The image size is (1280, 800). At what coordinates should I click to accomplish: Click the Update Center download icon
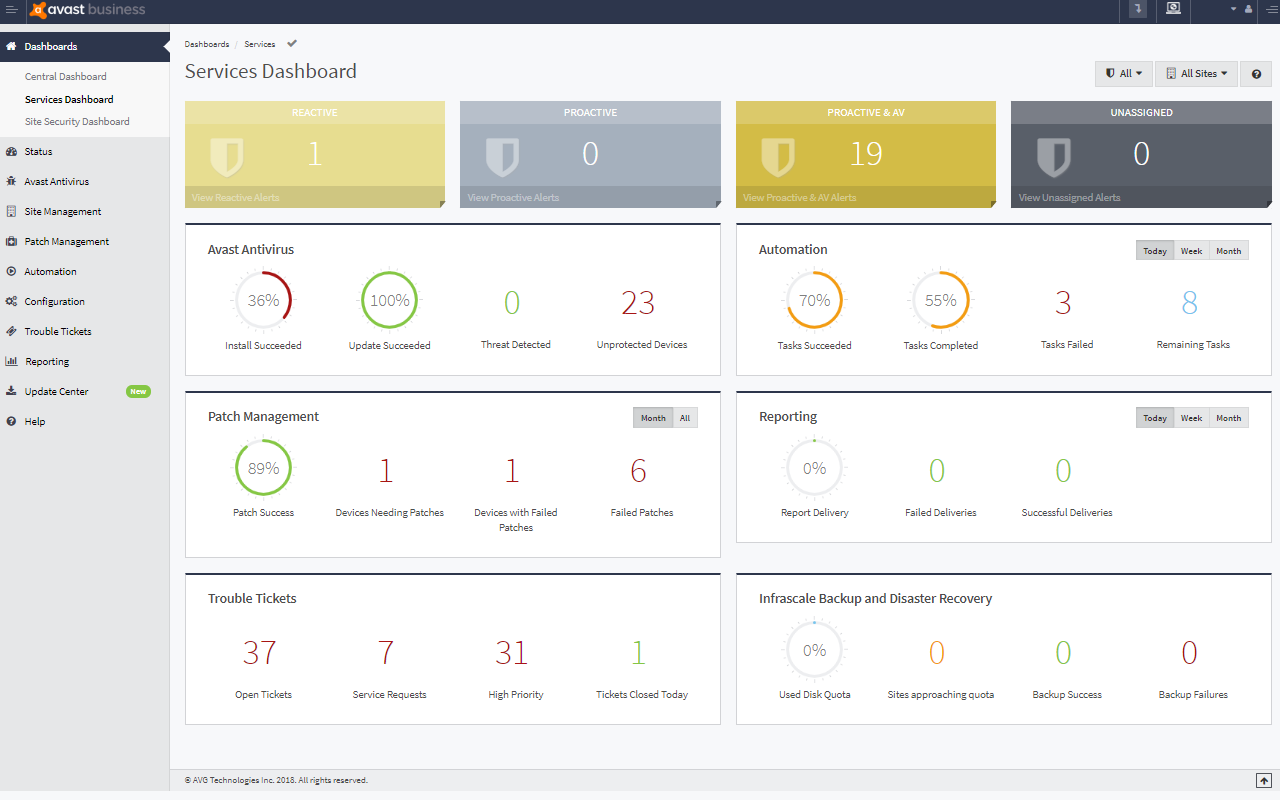pyautogui.click(x=10, y=391)
